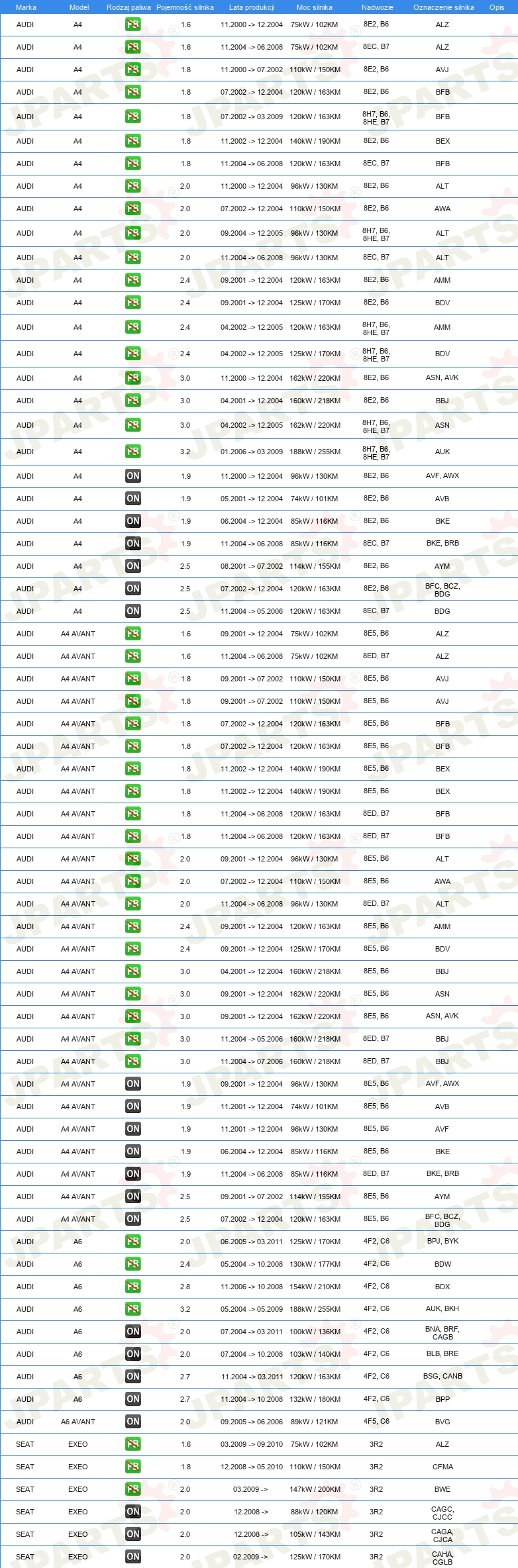Screen dimensions: 518x1568
Task: Click the Marka column header
Action: [x=26, y=7]
